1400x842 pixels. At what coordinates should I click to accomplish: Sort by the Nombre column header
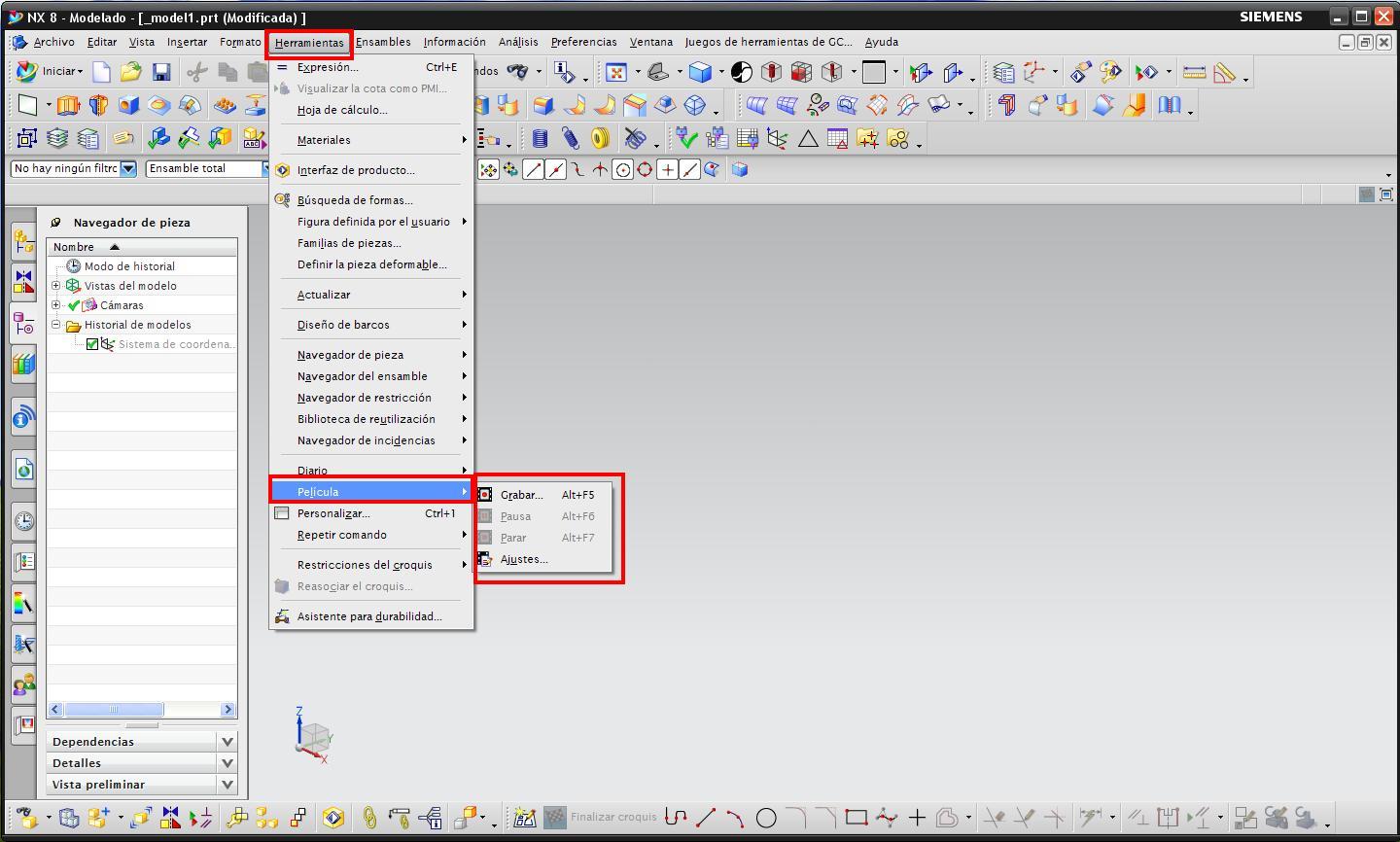pyautogui.click(x=141, y=247)
